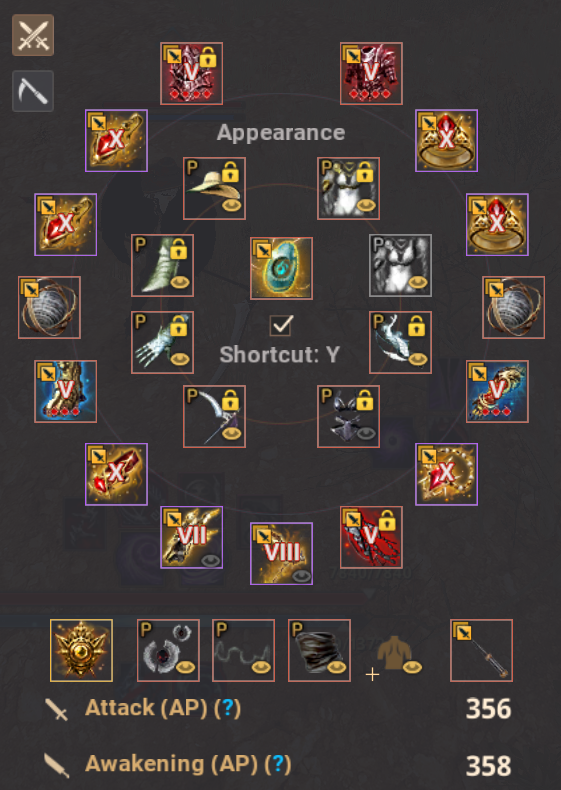Click the red helmet V equipment slot
This screenshot has width=561, height=790.
click(192, 74)
